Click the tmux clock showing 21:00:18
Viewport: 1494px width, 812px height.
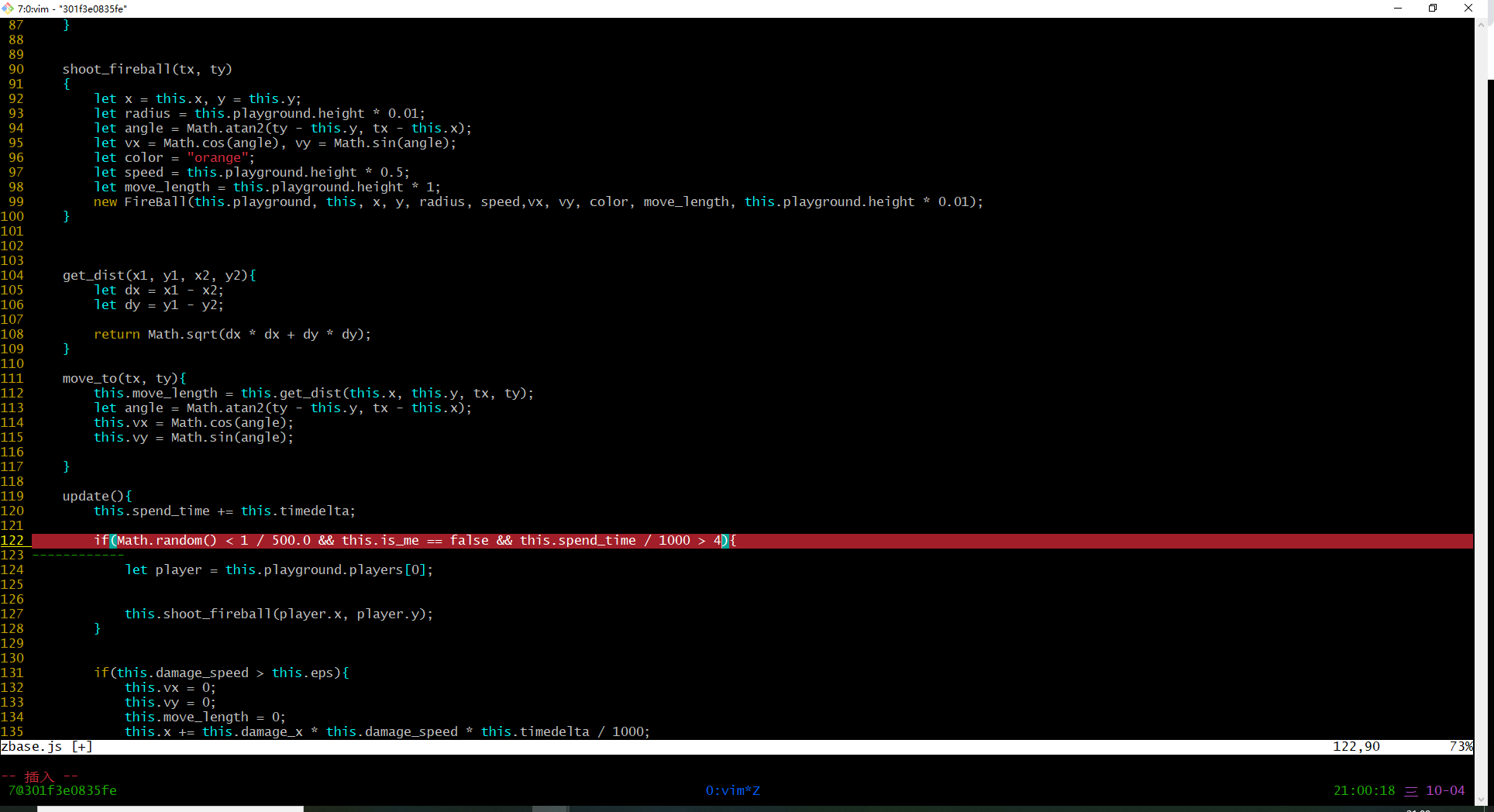(1364, 790)
